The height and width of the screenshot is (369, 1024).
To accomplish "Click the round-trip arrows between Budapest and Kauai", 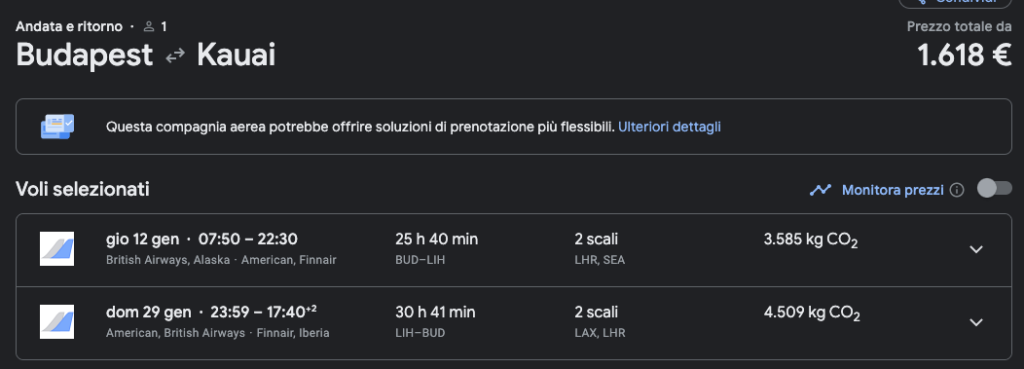I will (175, 57).
